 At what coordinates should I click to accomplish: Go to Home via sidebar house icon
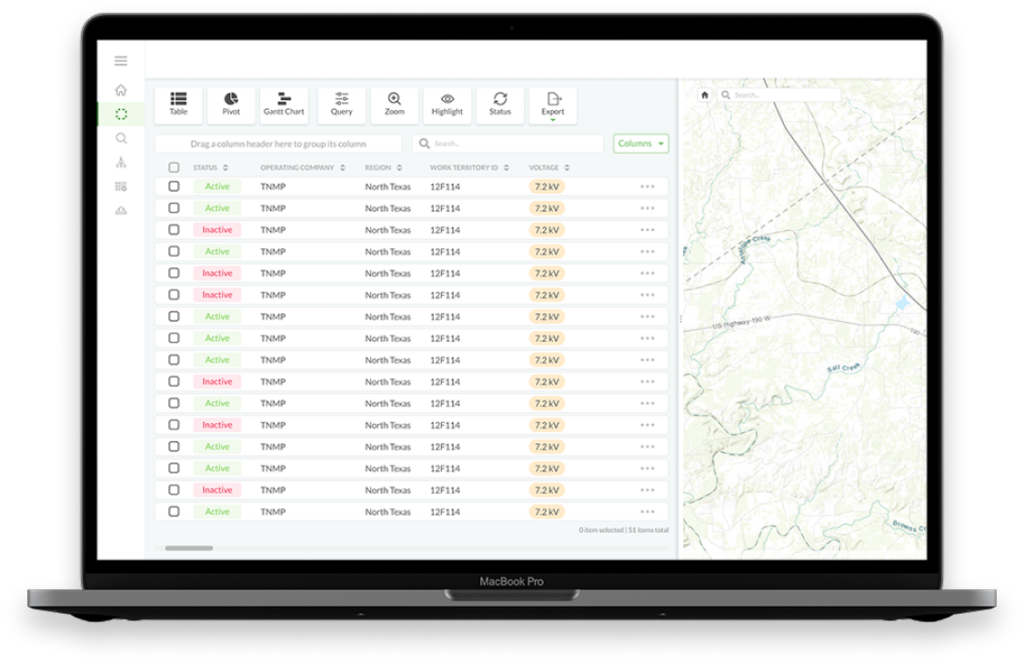pyautogui.click(x=121, y=89)
